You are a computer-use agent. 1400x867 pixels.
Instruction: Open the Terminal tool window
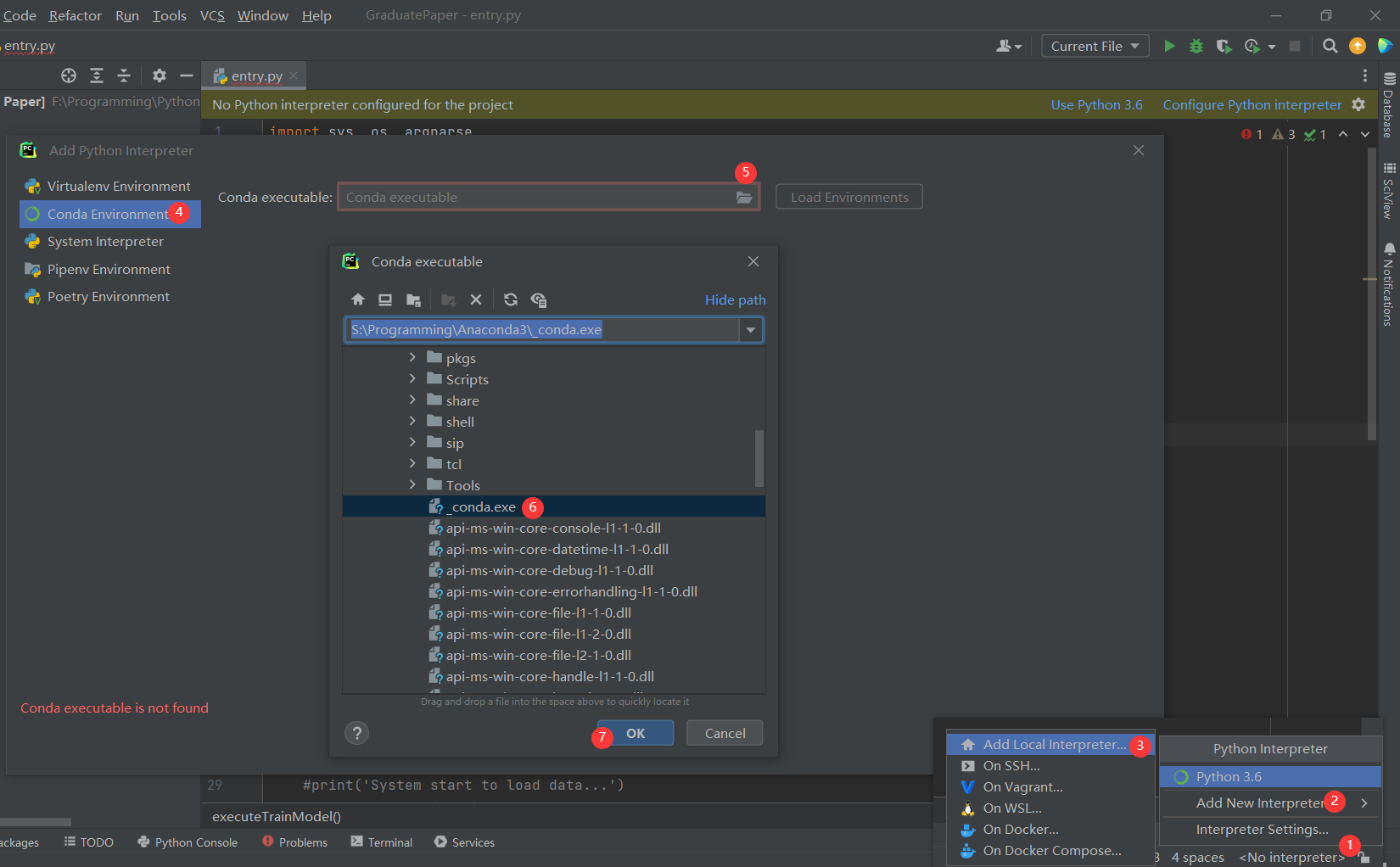tap(382, 842)
